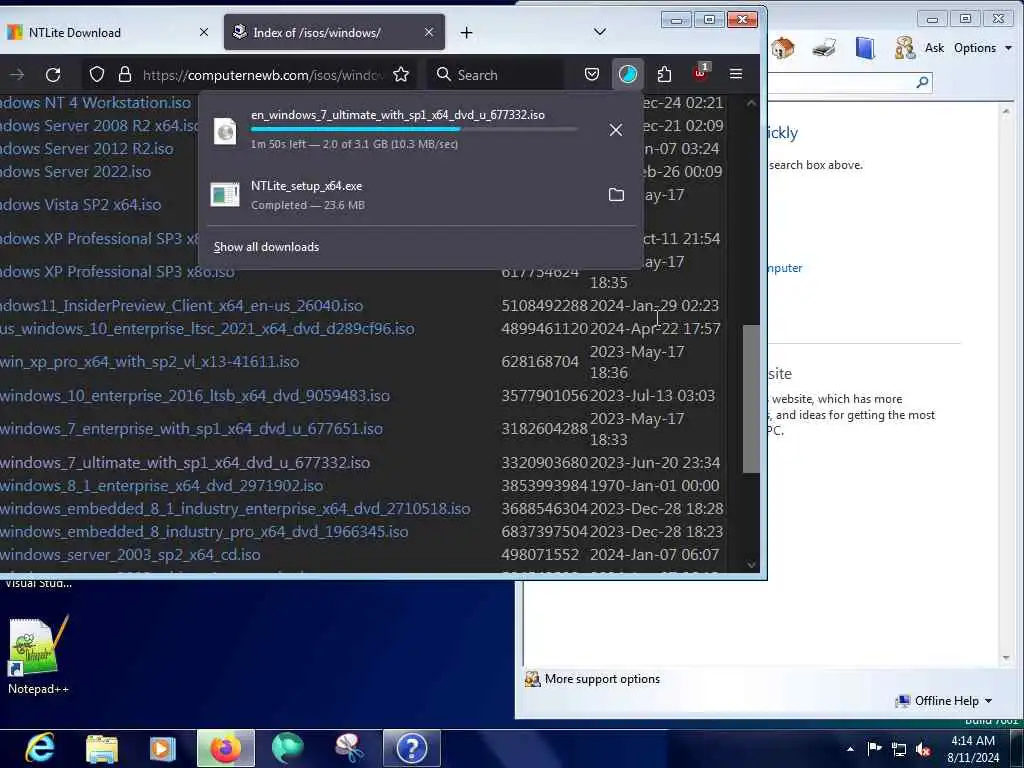The image size is (1024, 768).
Task: Click the Firefox Search box
Action: (496, 75)
